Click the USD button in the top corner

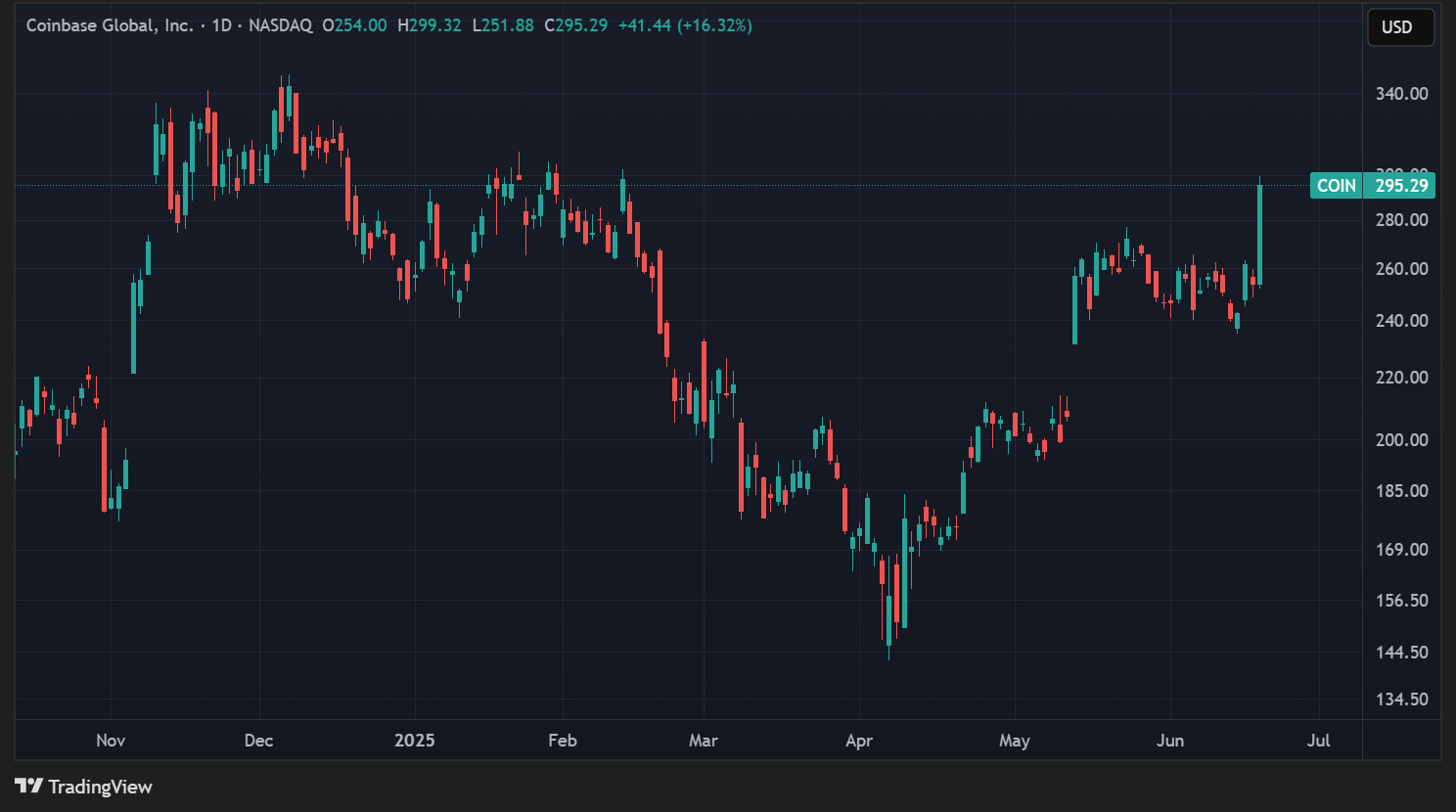(1399, 27)
